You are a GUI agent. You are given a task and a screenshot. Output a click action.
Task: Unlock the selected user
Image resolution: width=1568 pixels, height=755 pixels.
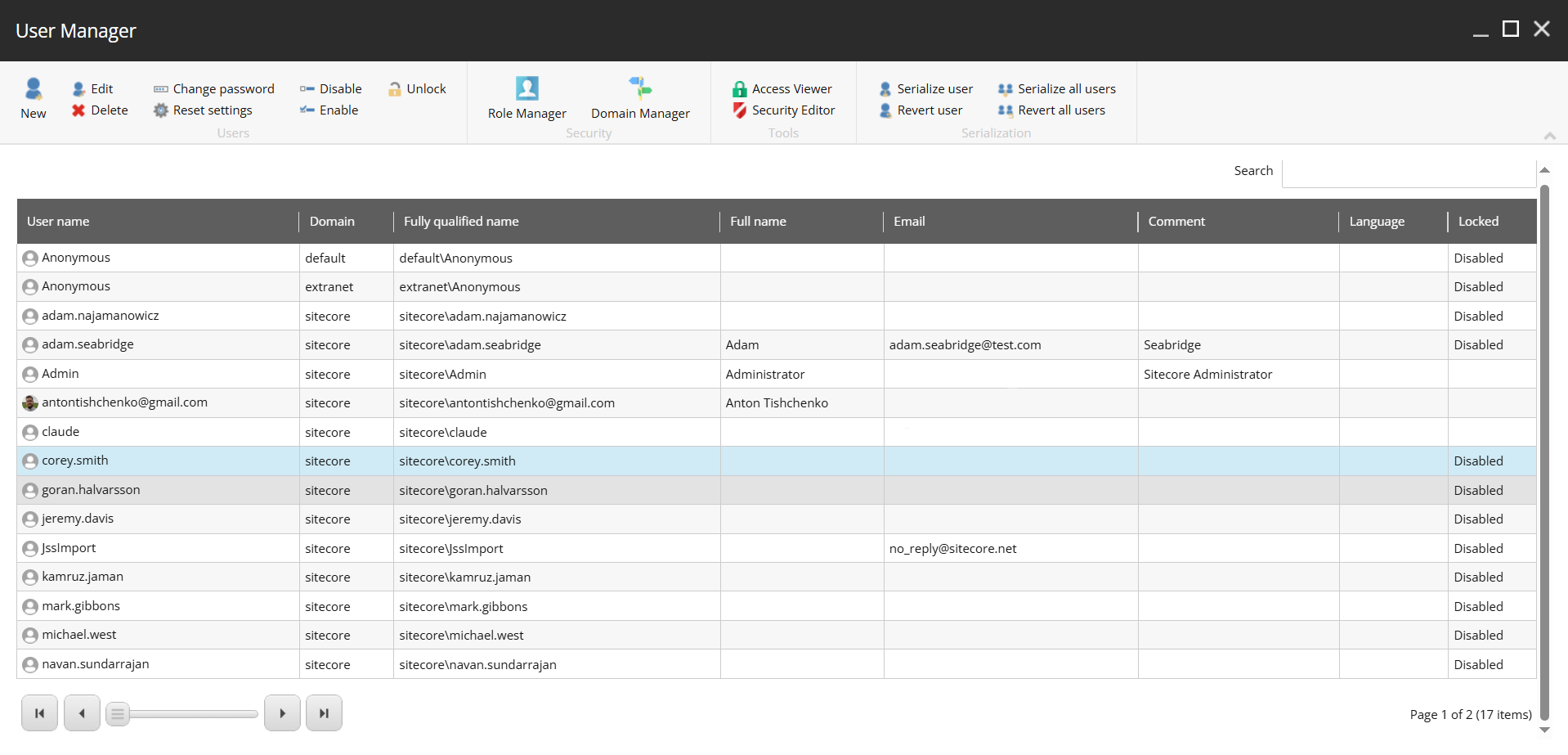coord(417,88)
